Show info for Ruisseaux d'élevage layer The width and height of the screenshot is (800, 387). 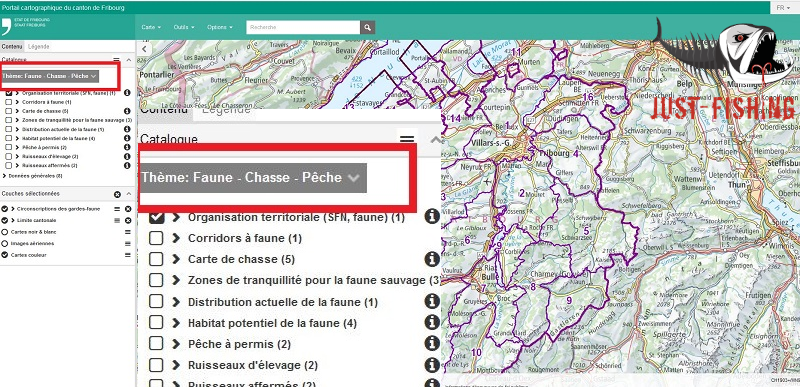127,156
